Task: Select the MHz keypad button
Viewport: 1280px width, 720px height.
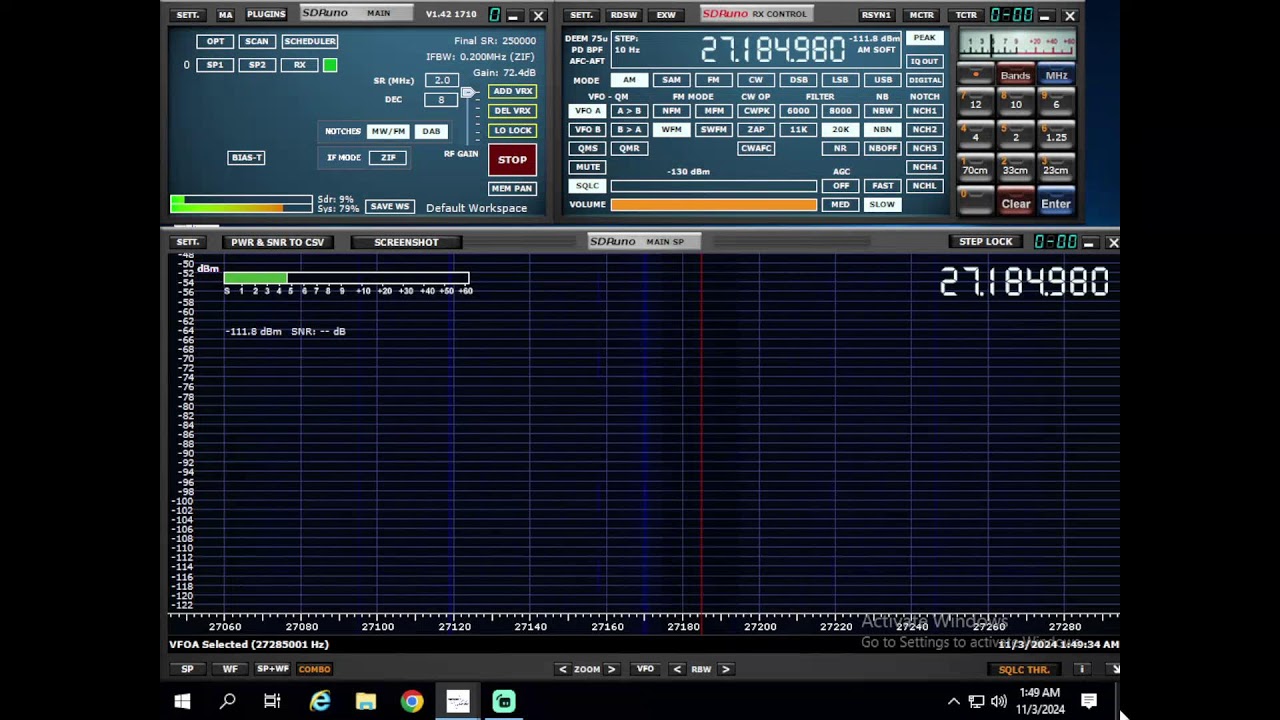Action: click(1056, 76)
